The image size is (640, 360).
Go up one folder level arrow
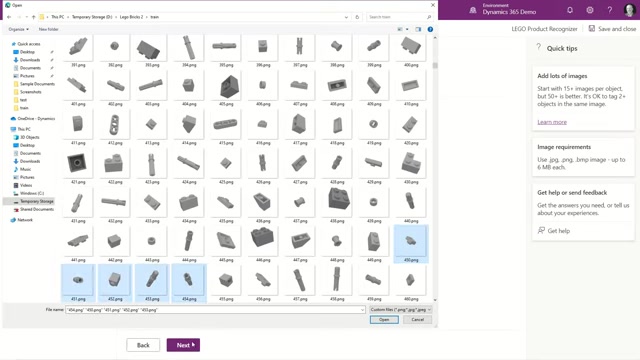point(33,17)
